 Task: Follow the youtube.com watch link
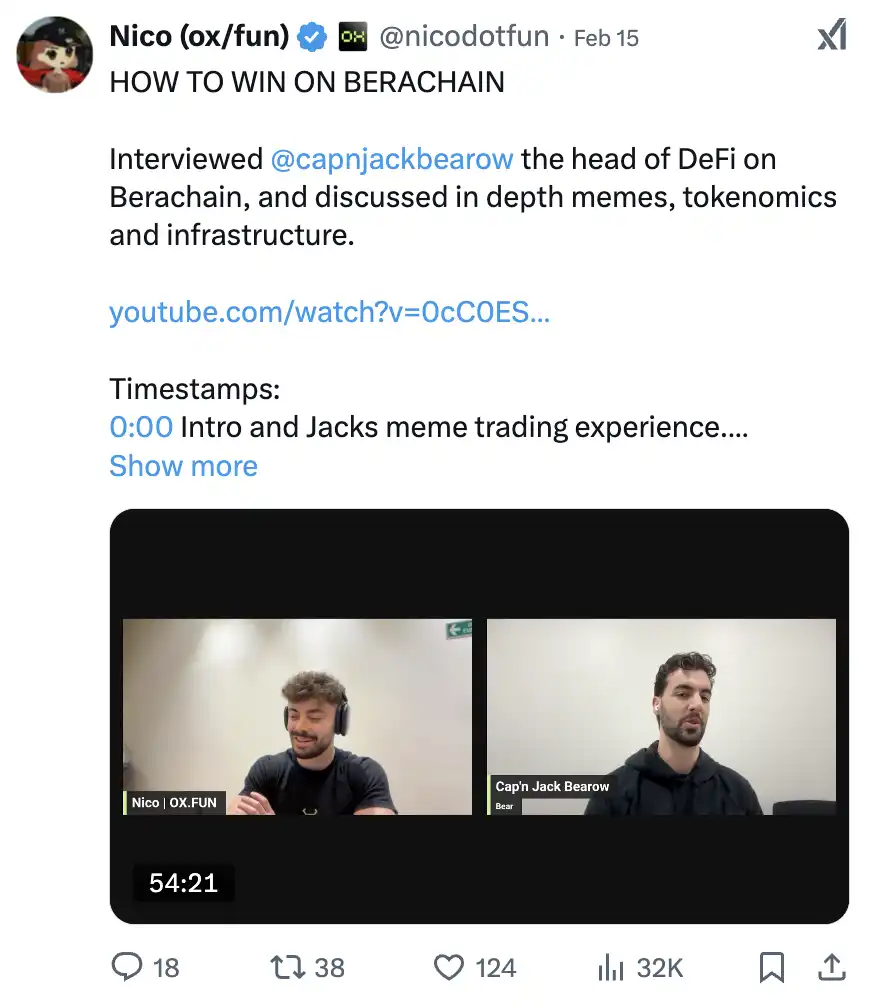(329, 312)
